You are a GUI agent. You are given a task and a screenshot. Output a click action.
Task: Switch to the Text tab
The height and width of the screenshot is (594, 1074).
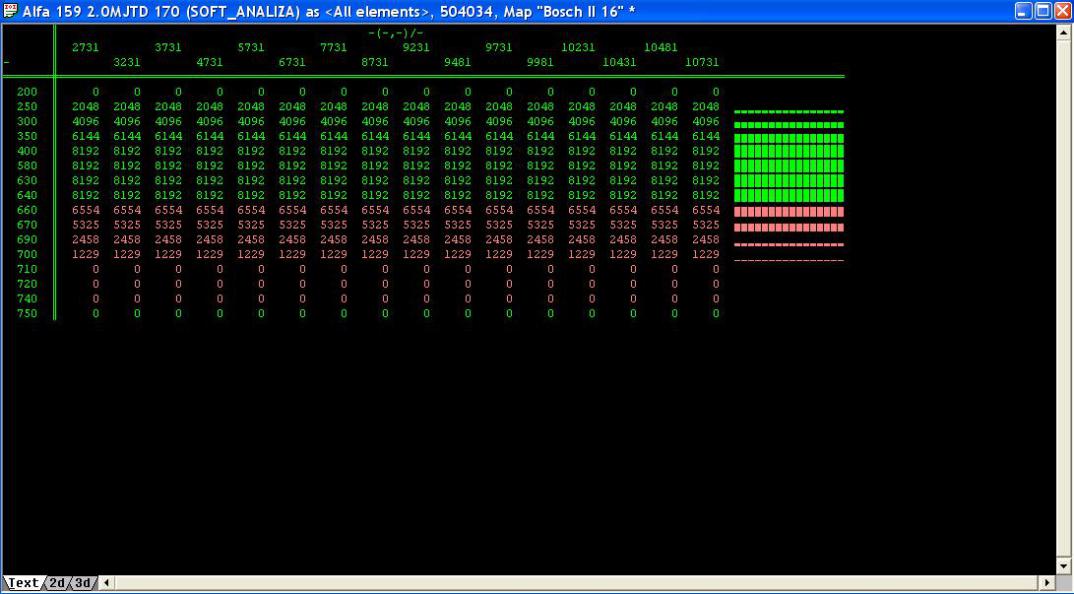point(23,583)
